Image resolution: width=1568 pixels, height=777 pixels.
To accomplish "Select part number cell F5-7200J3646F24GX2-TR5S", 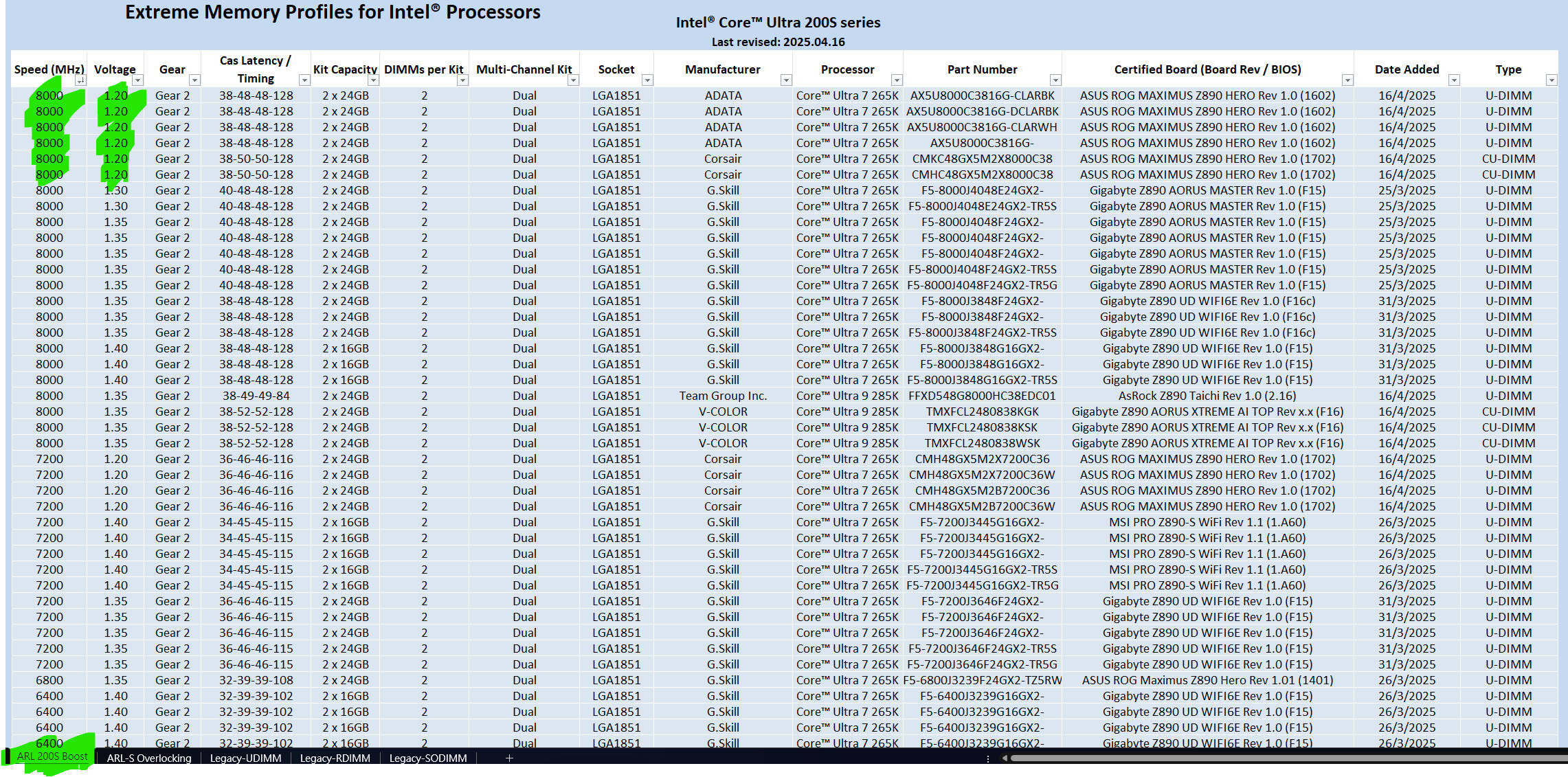I will click(x=982, y=649).
